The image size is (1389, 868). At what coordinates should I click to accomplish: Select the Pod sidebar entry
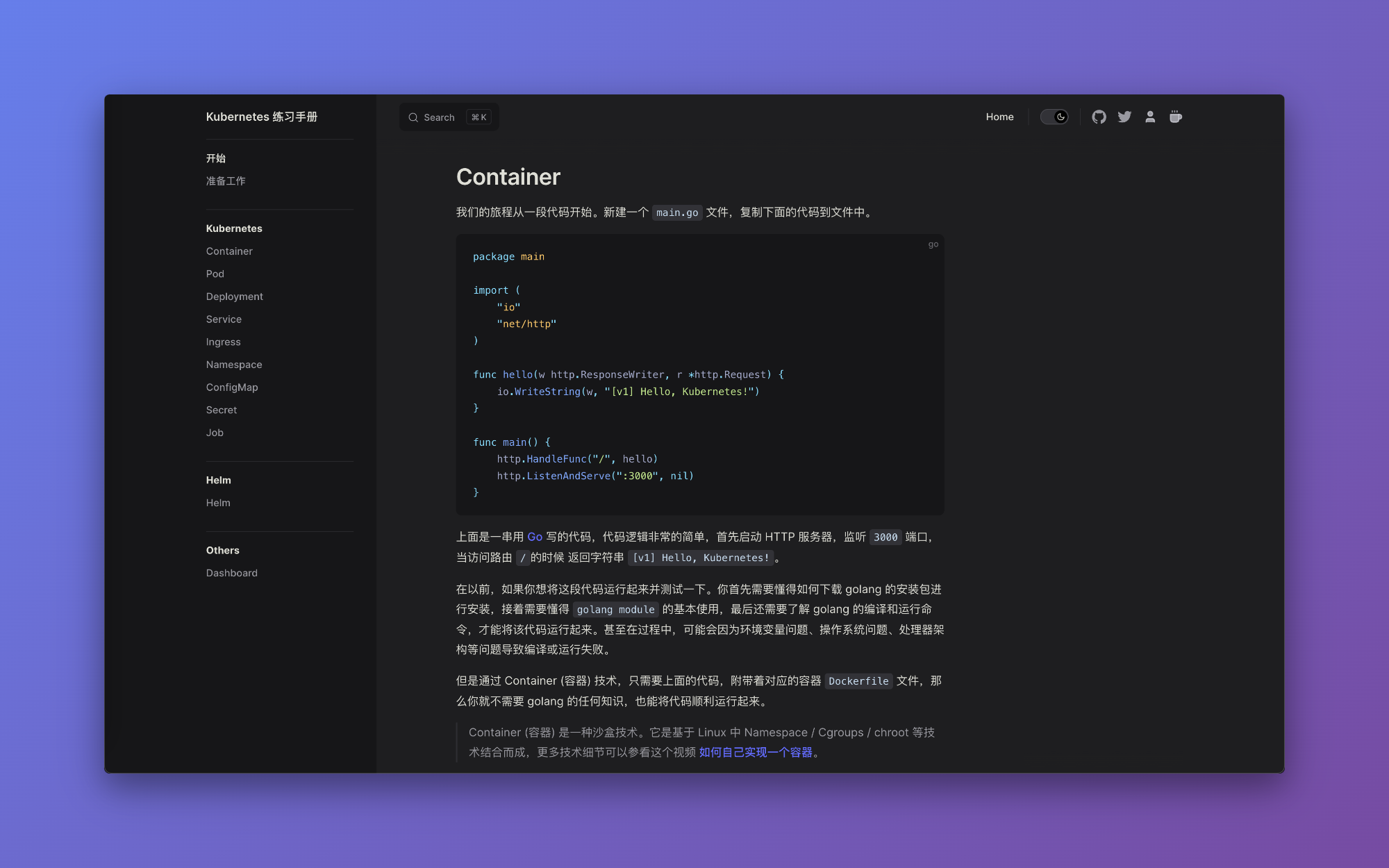(215, 274)
